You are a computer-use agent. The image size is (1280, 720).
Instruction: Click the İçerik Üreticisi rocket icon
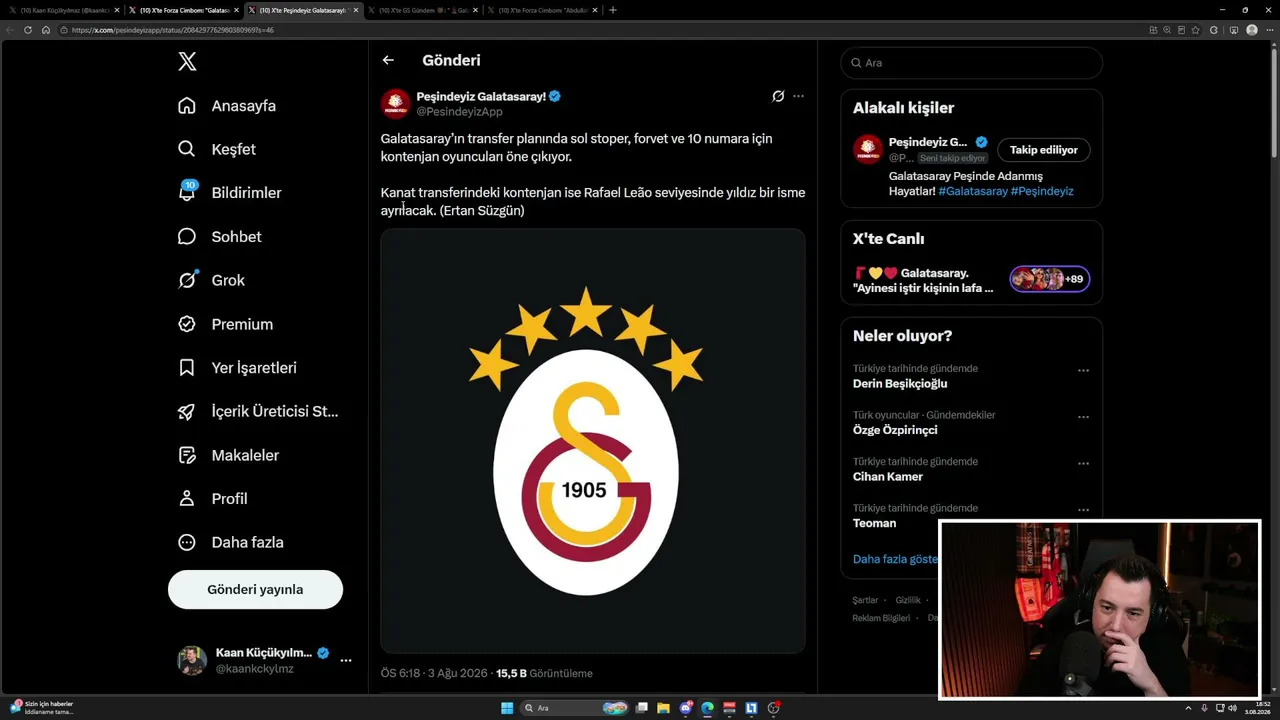[187, 411]
